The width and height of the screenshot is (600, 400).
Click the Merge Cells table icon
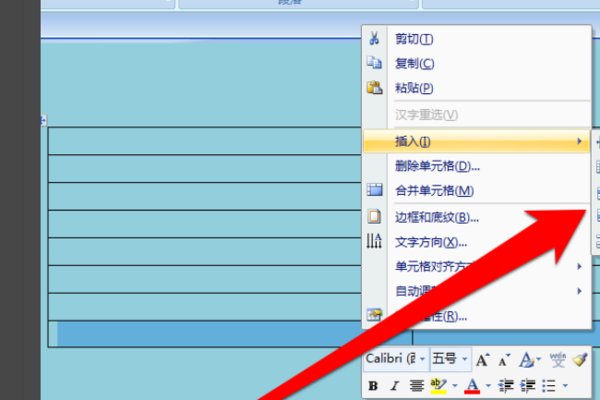(x=374, y=189)
